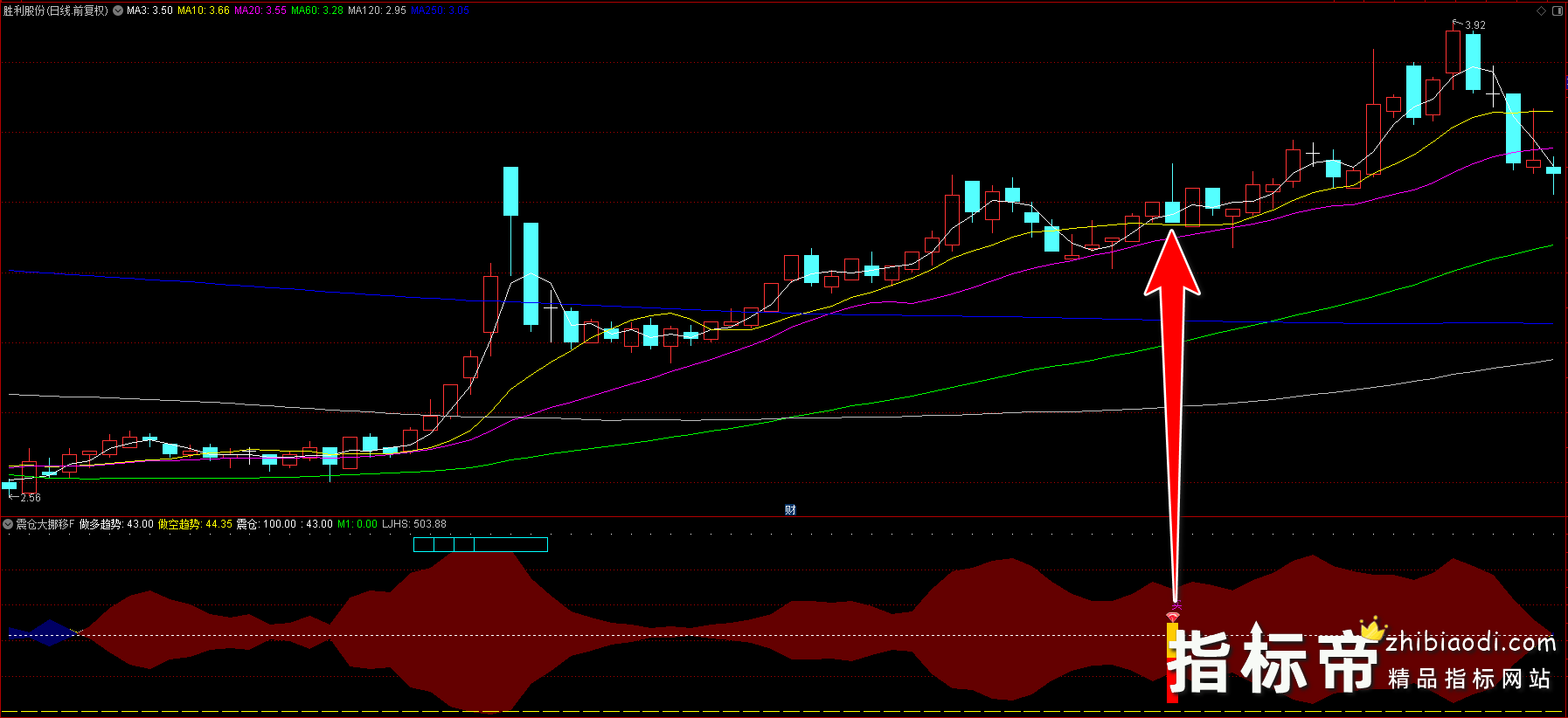Image resolution: width=1568 pixels, height=718 pixels.
Task: Expand the 震仓大挪移F indicator dropdown arrow
Action: 8,524
